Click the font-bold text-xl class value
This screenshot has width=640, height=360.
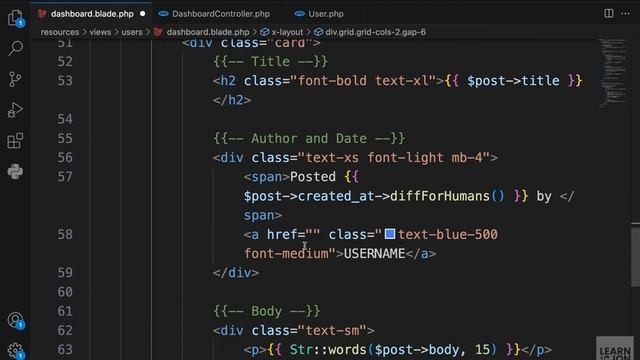coord(363,81)
